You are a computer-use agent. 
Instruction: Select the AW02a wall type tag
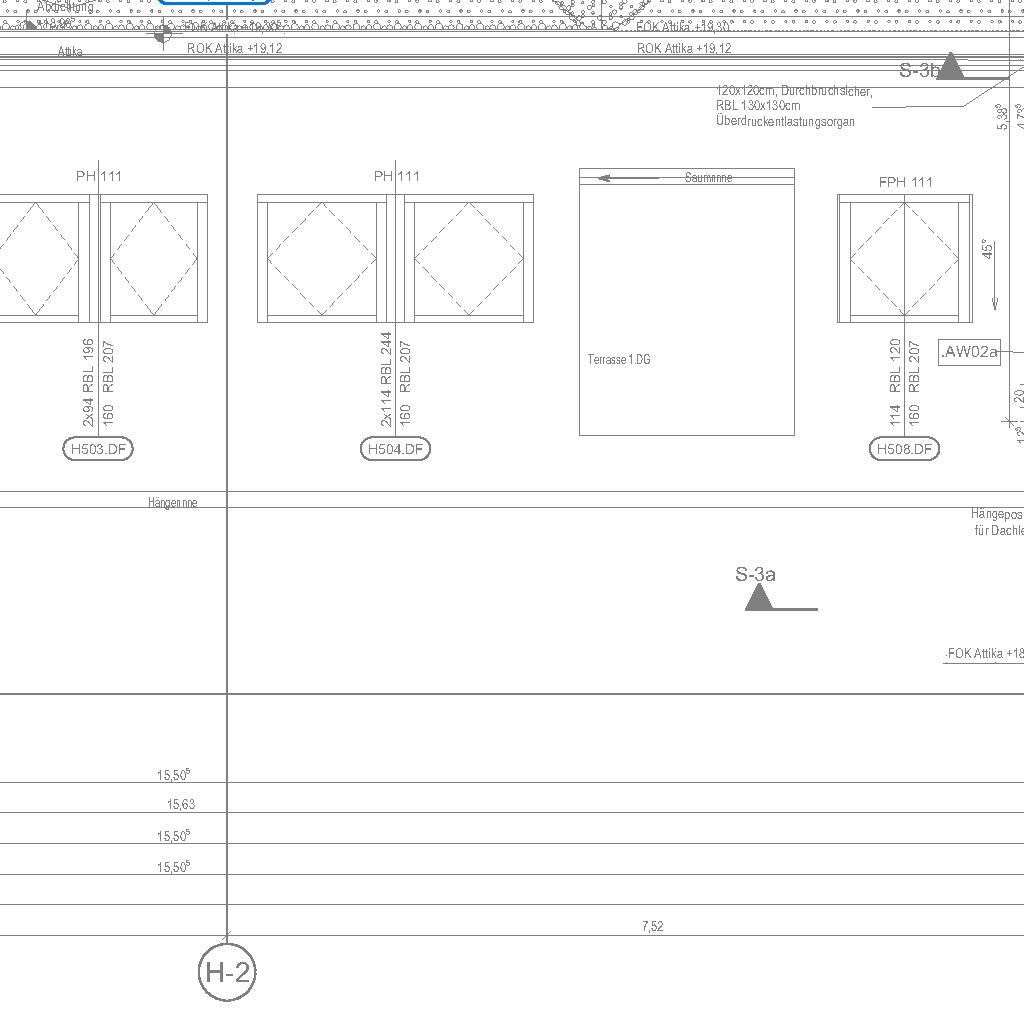[x=969, y=352]
